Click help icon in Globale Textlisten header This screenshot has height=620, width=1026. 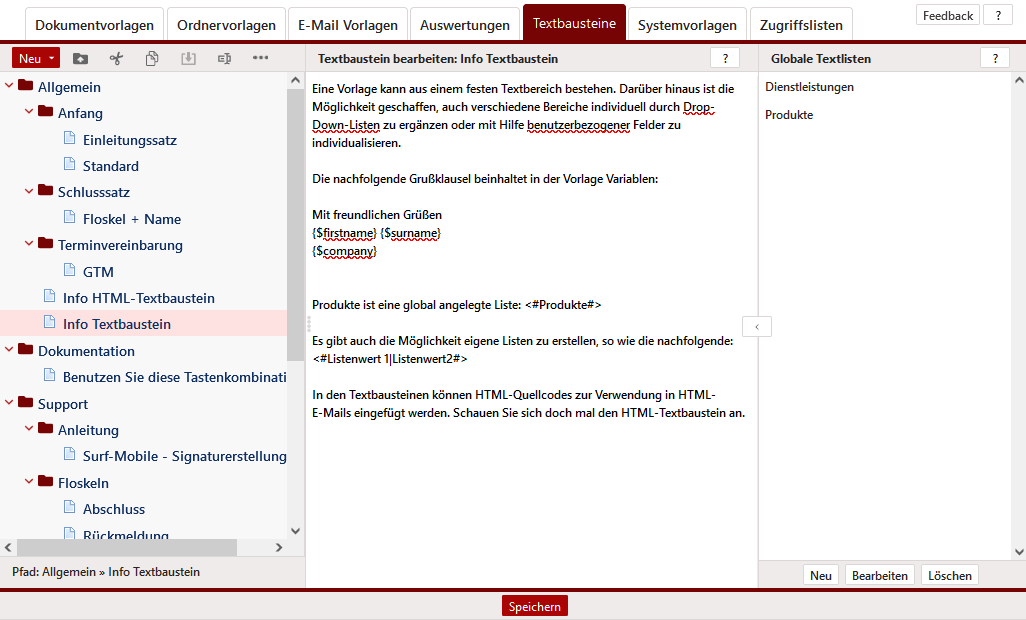pos(994,58)
